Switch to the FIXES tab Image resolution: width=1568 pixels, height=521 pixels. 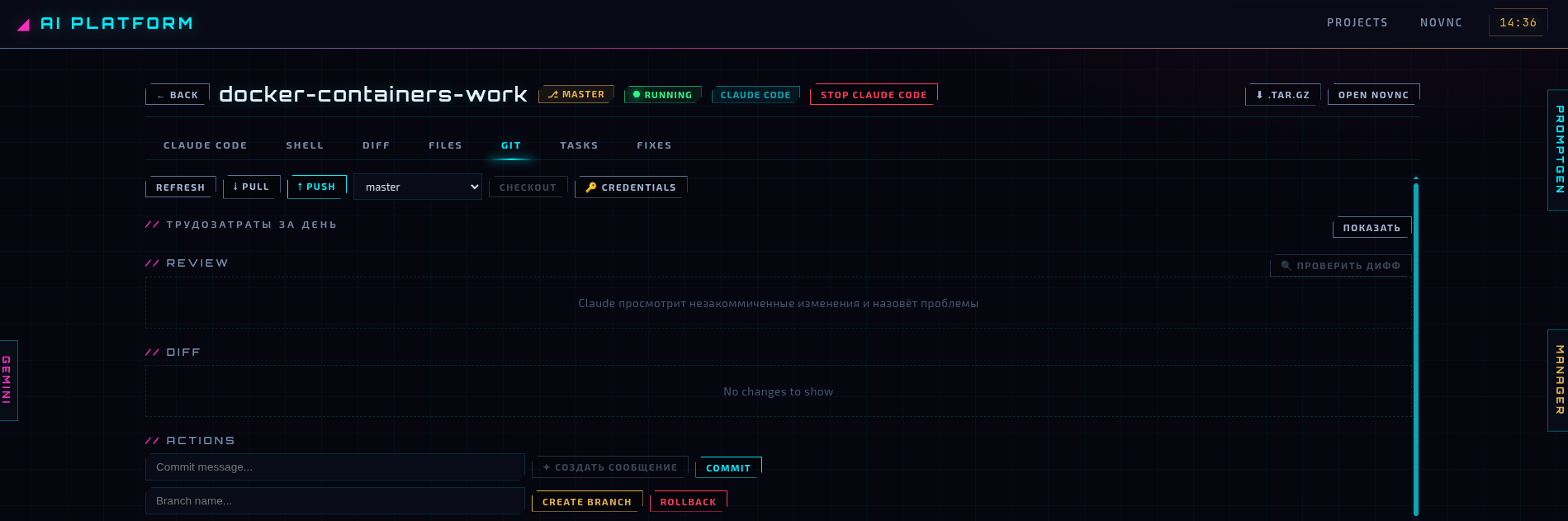pyautogui.click(x=654, y=145)
